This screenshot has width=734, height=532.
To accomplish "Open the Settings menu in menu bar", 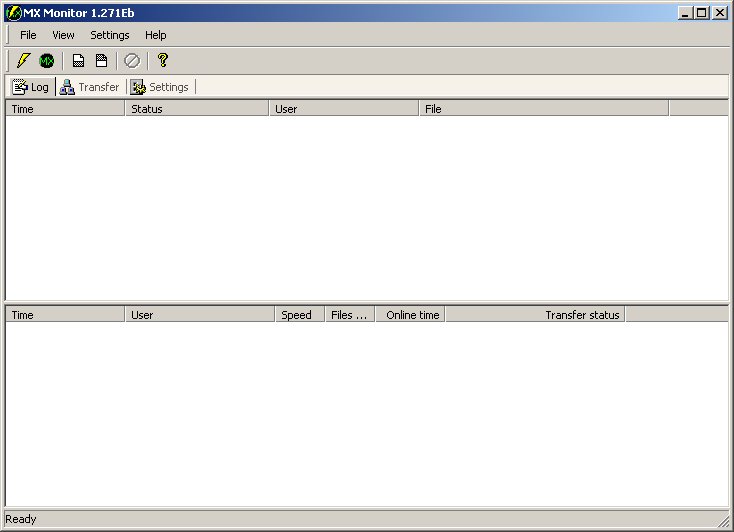I will click(x=110, y=35).
